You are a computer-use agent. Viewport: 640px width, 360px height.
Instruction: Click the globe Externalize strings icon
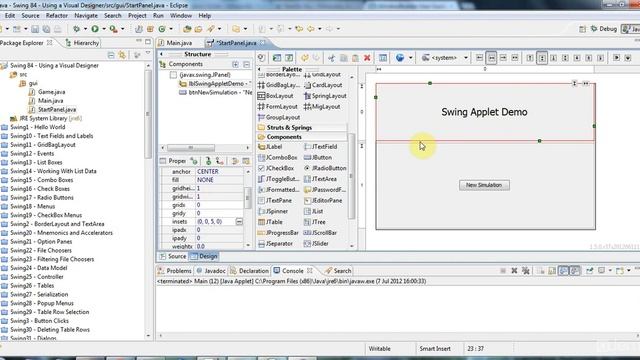(400, 58)
